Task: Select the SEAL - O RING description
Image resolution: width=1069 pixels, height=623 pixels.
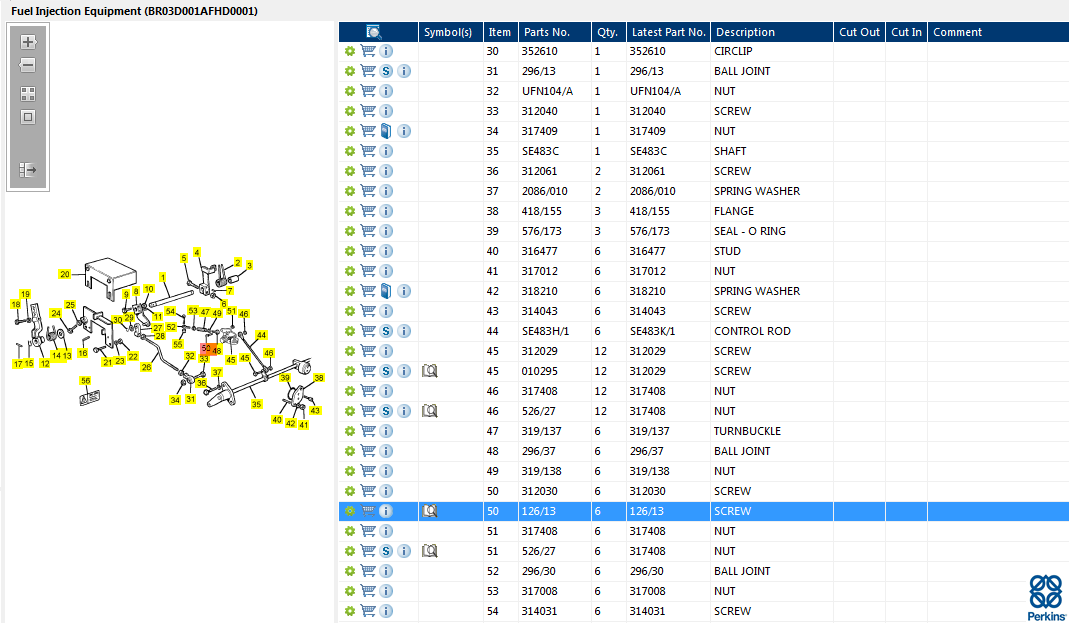Action: tap(749, 231)
